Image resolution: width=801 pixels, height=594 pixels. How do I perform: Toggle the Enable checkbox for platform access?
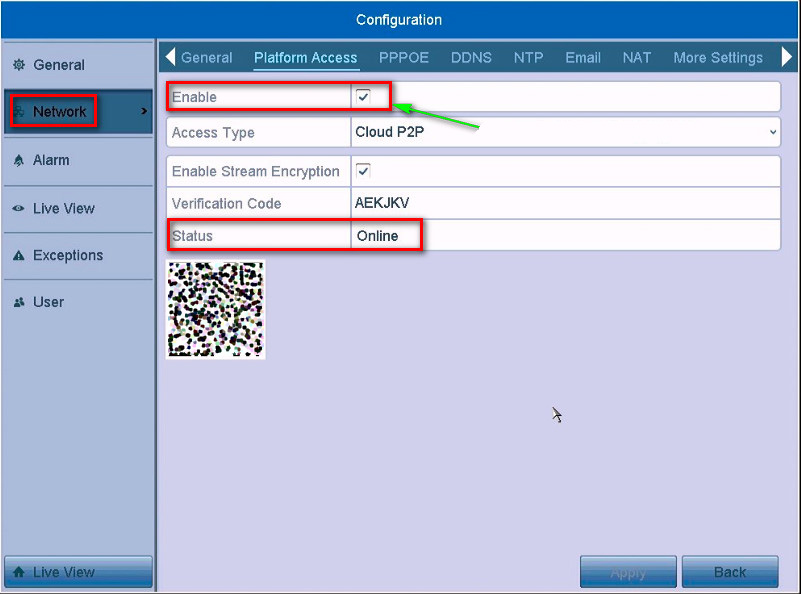coord(363,96)
